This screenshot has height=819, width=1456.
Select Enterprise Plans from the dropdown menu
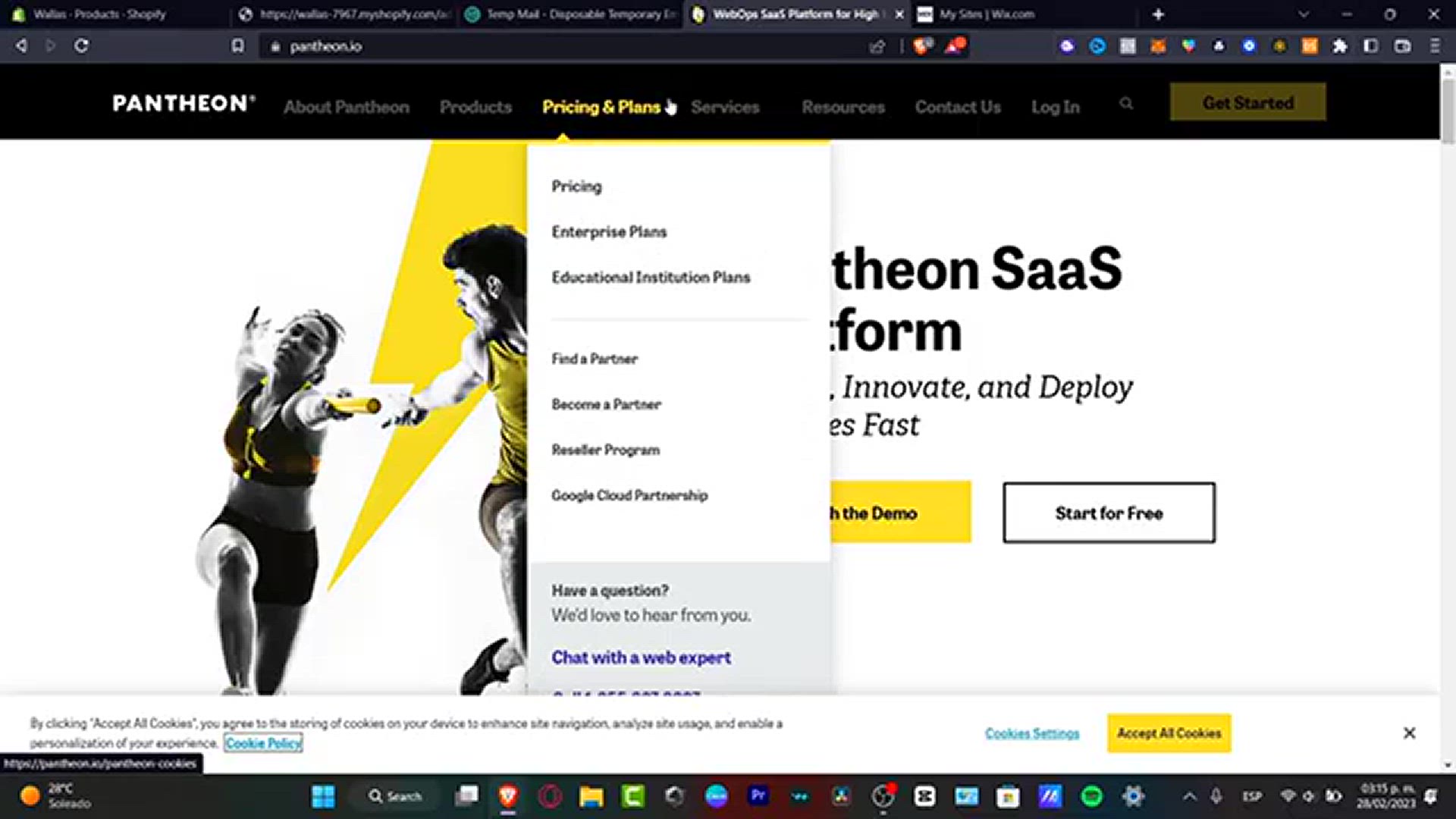609,232
